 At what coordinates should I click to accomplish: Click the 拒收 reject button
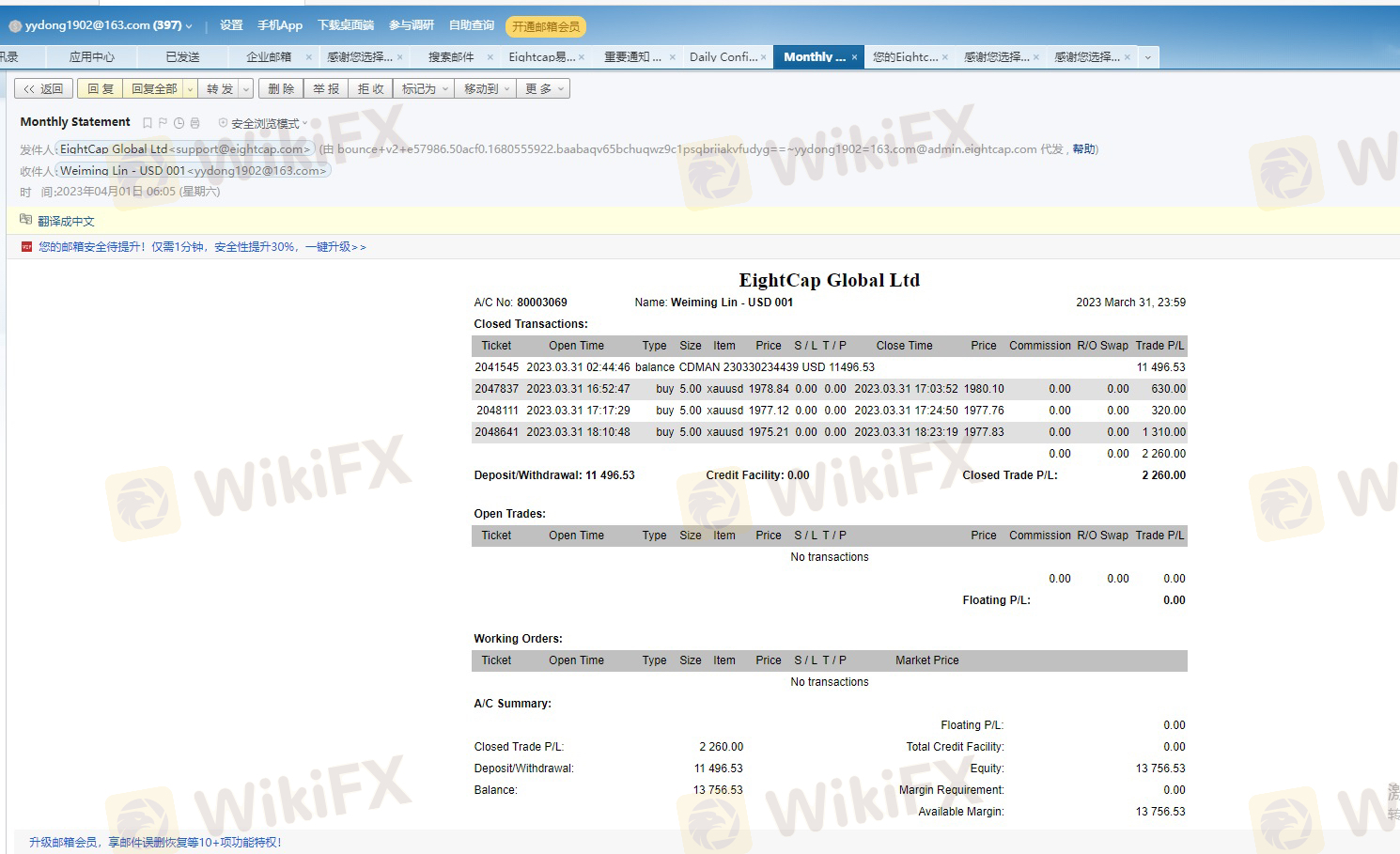pos(371,89)
